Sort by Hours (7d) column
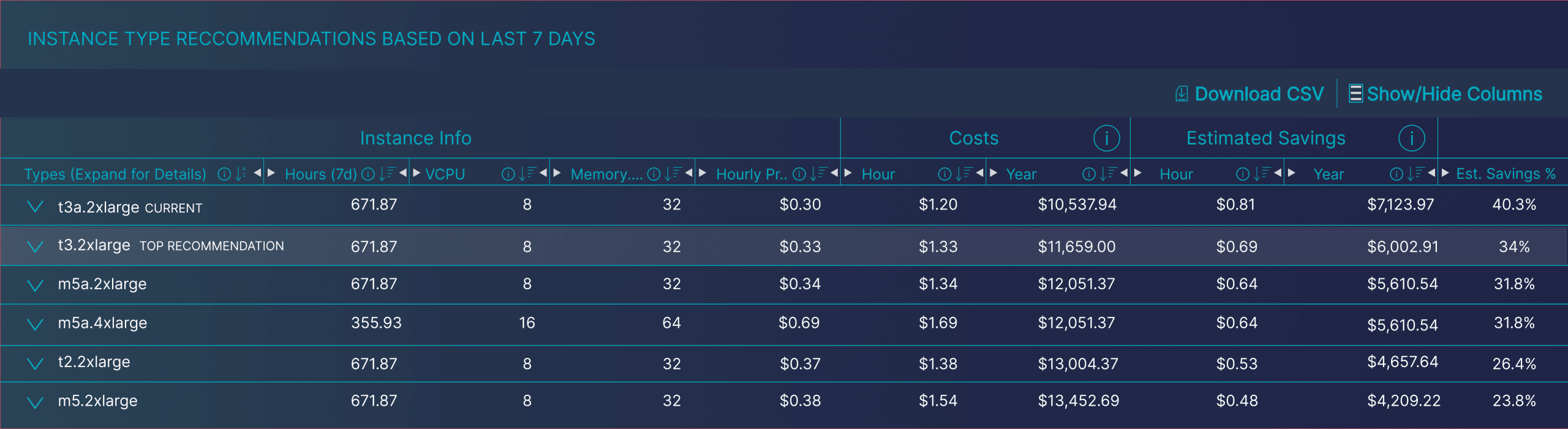 tap(386, 174)
